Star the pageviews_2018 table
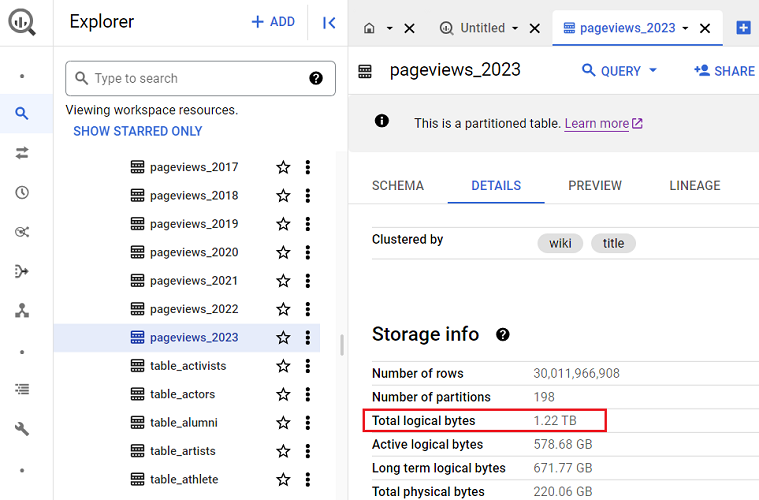 [283, 196]
